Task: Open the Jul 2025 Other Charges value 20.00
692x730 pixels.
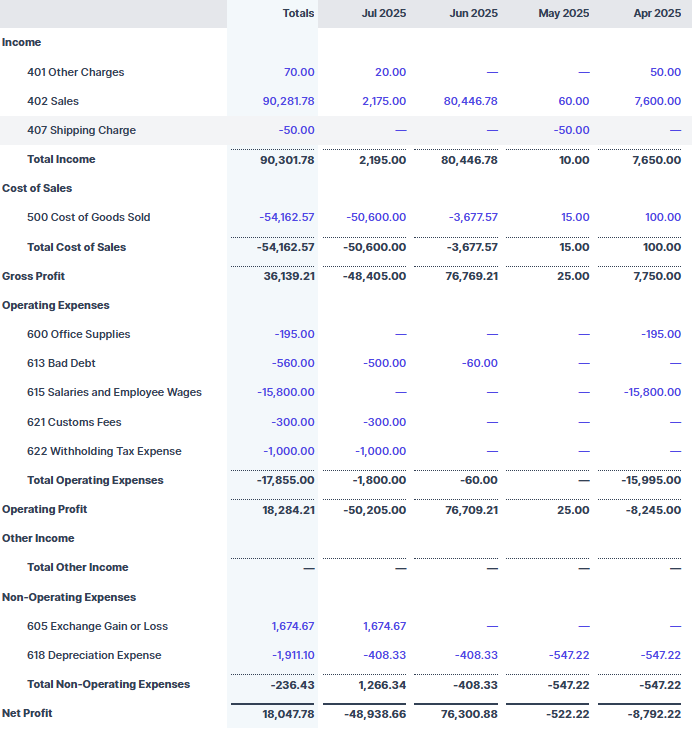Action: pos(390,72)
